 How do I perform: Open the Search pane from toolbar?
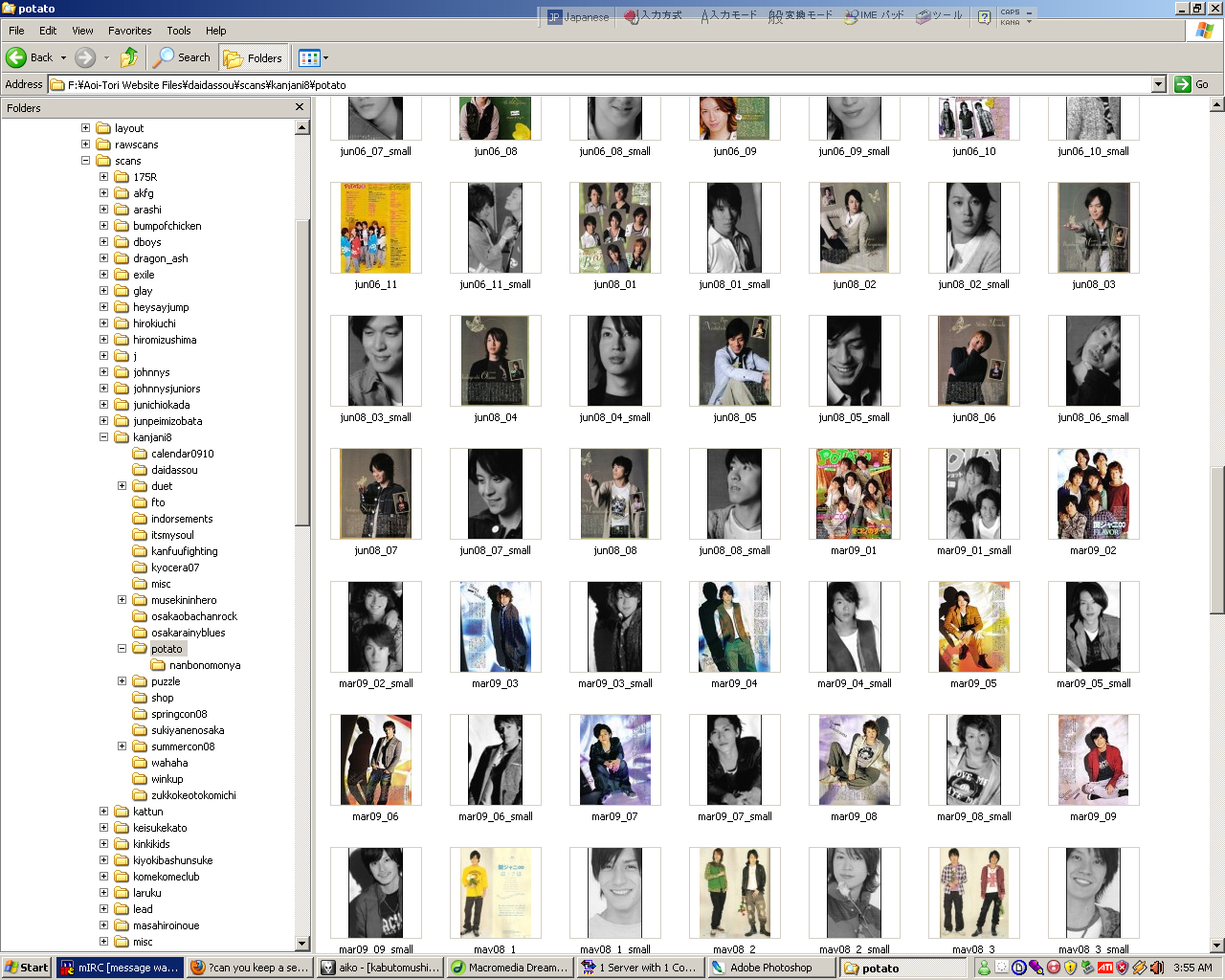click(x=182, y=57)
